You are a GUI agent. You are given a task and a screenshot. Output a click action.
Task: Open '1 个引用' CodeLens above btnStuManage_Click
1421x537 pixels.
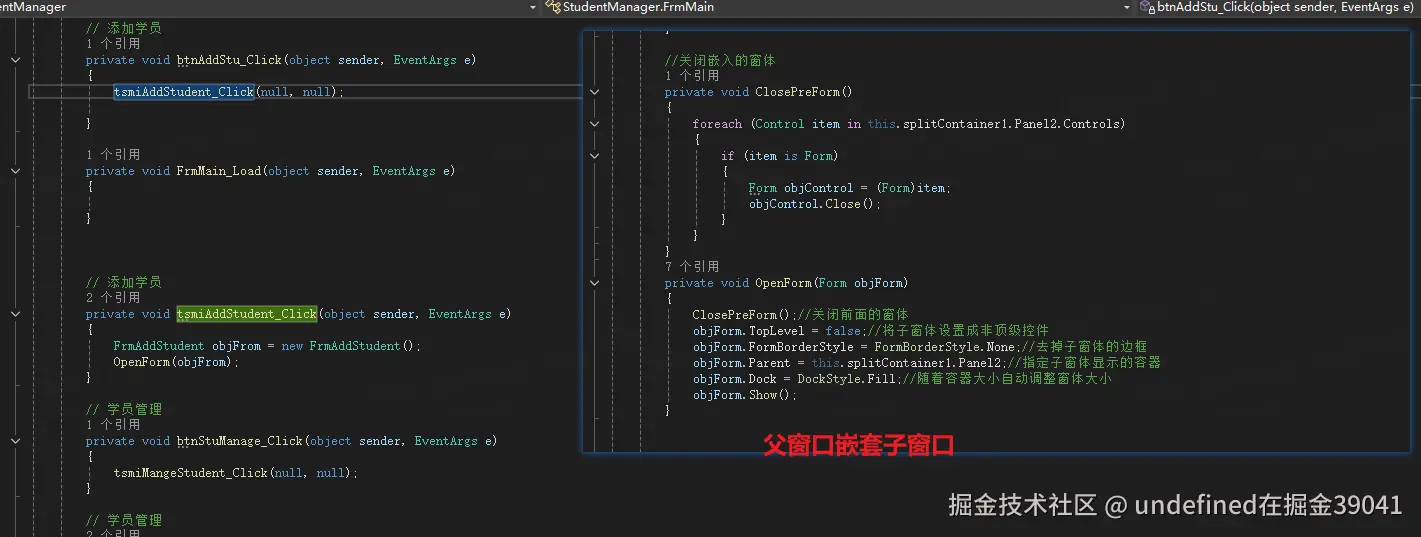(x=113, y=425)
